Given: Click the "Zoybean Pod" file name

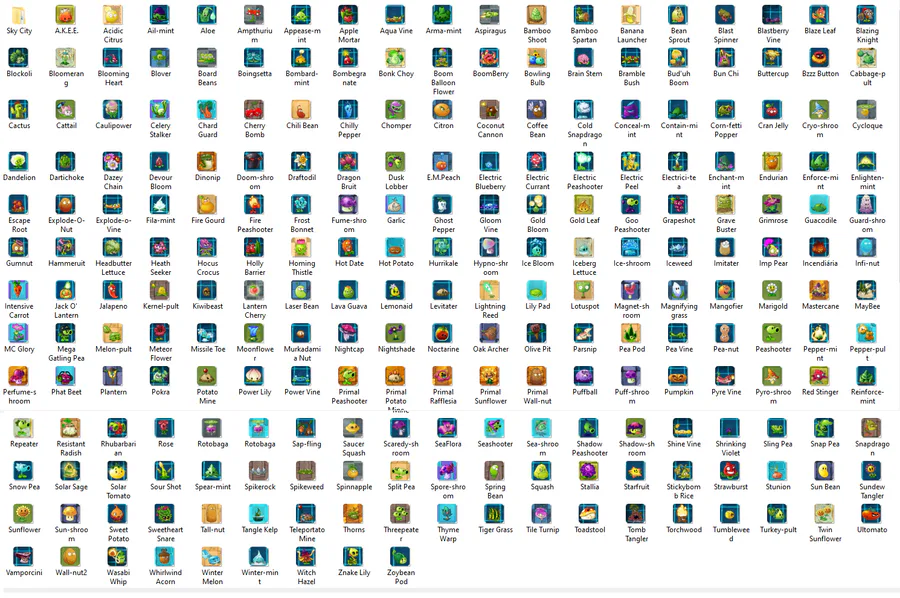Looking at the screenshot, I should pyautogui.click(x=401, y=577).
